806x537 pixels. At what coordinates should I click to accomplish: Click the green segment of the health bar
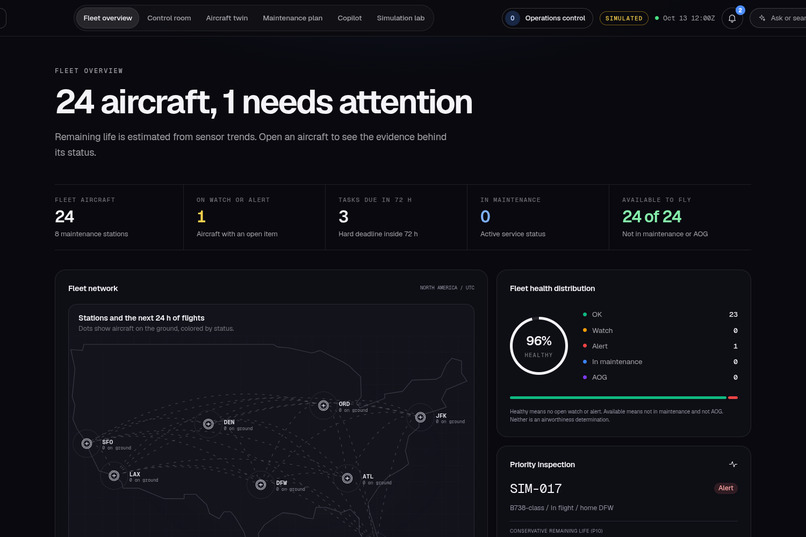618,398
